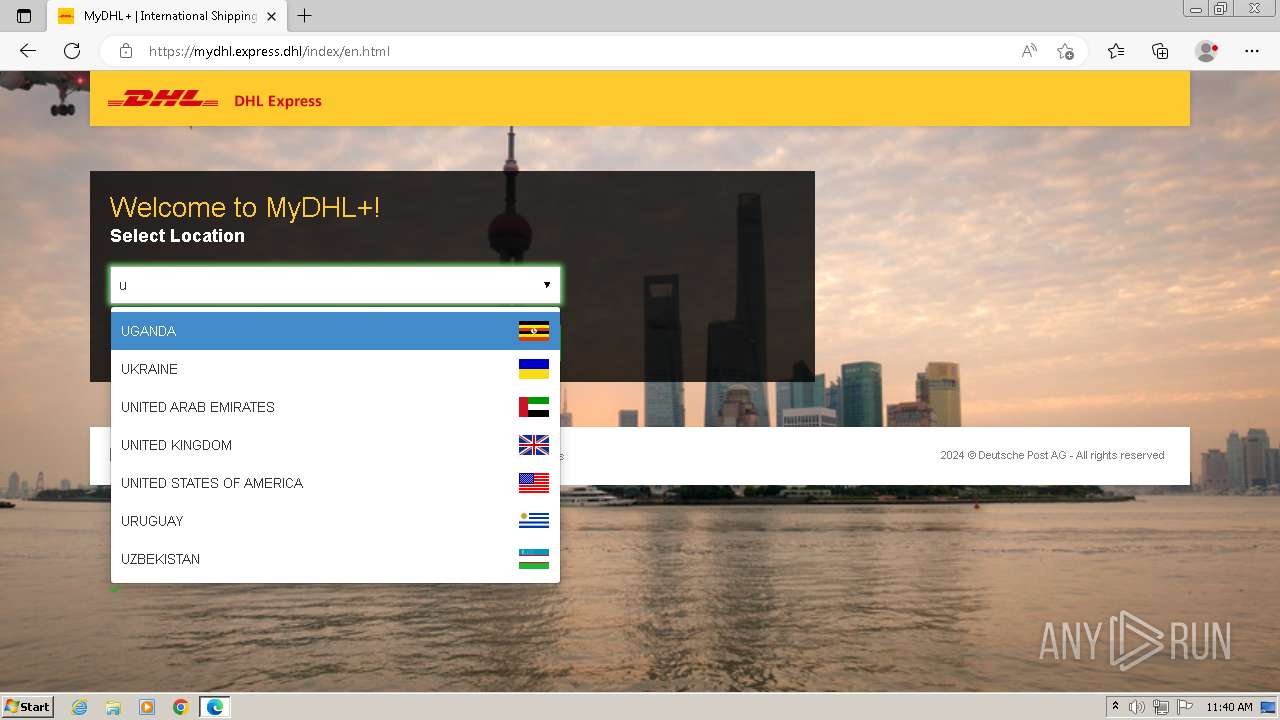This screenshot has height=720, width=1280.
Task: Click the United Arab Emirates flag icon
Action: 534,407
